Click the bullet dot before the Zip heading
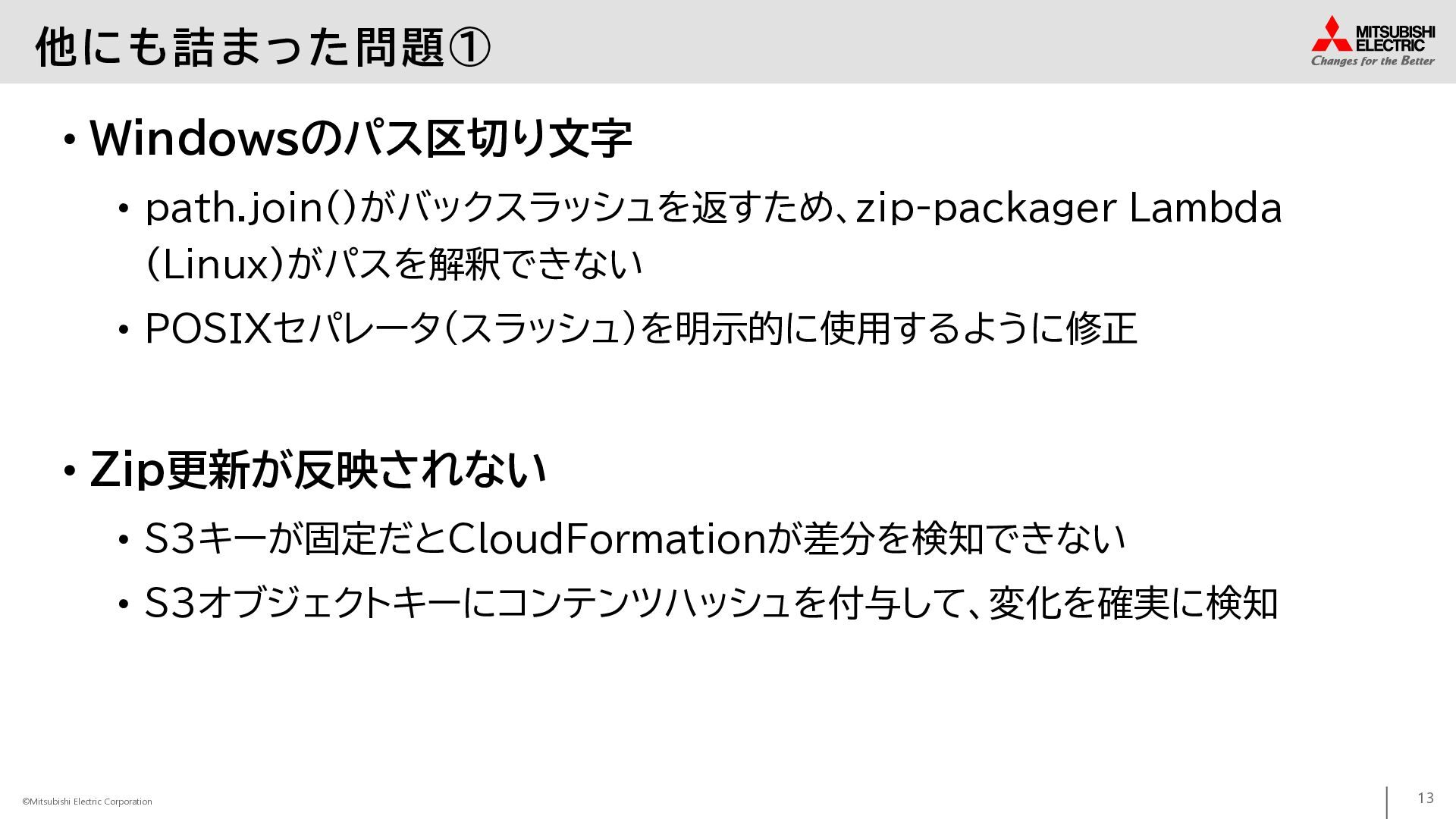This screenshot has width=1456, height=819. pos(70,472)
